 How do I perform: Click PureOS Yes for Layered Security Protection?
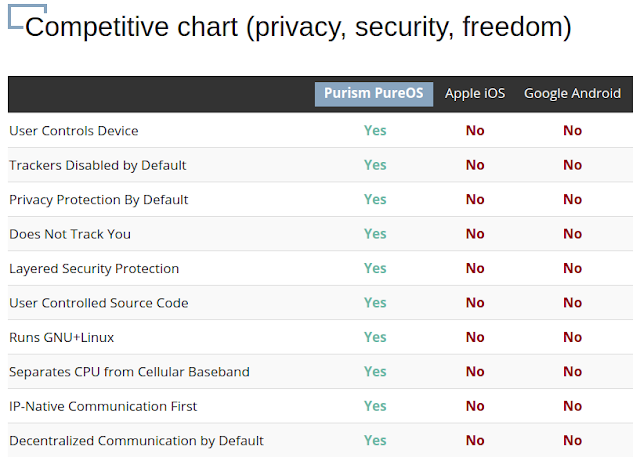coord(375,269)
